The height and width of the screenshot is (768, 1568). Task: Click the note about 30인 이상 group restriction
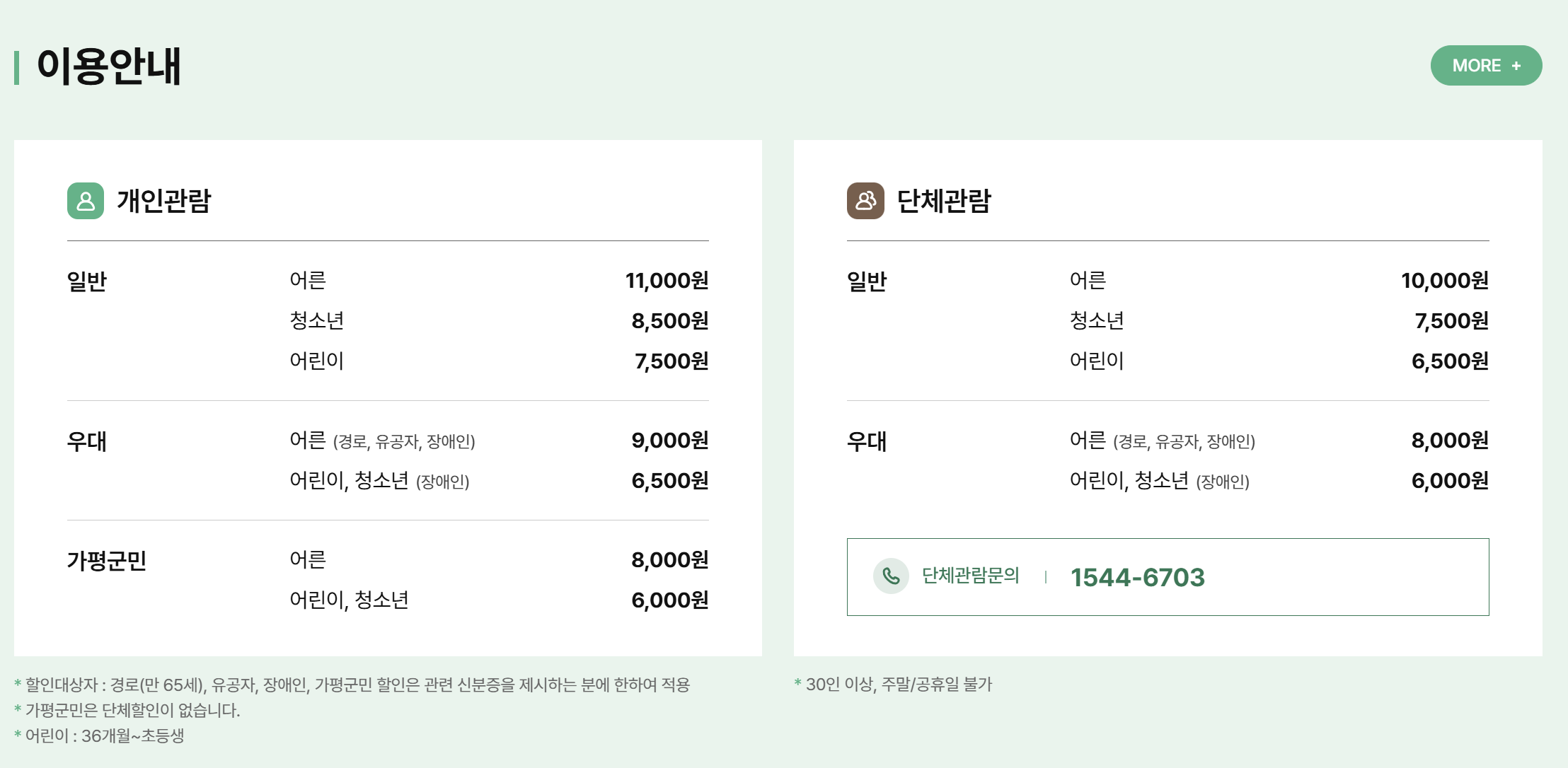pyautogui.click(x=894, y=684)
